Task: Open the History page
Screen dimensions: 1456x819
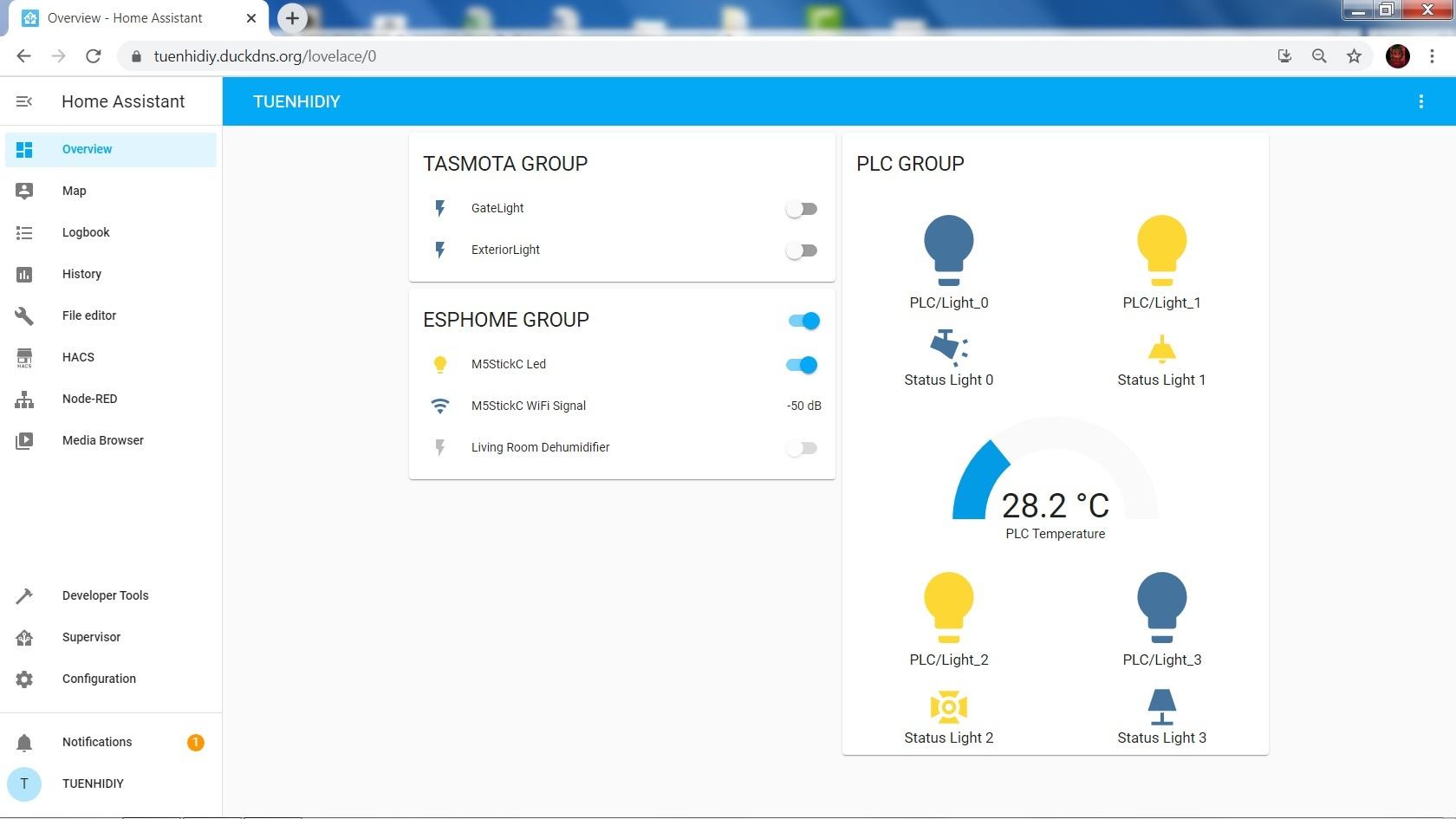Action: (111, 274)
